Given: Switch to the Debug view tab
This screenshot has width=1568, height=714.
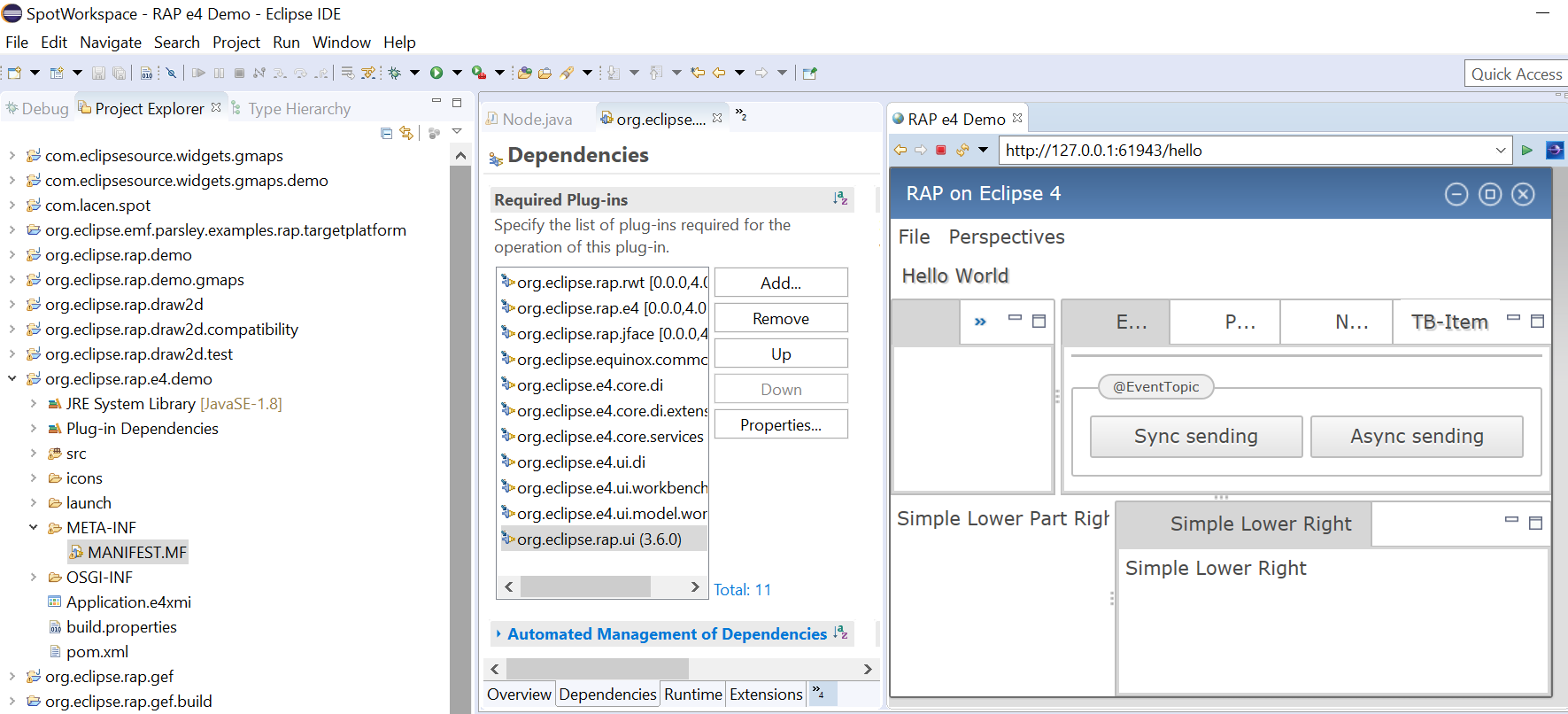Looking at the screenshot, I should tap(37, 108).
